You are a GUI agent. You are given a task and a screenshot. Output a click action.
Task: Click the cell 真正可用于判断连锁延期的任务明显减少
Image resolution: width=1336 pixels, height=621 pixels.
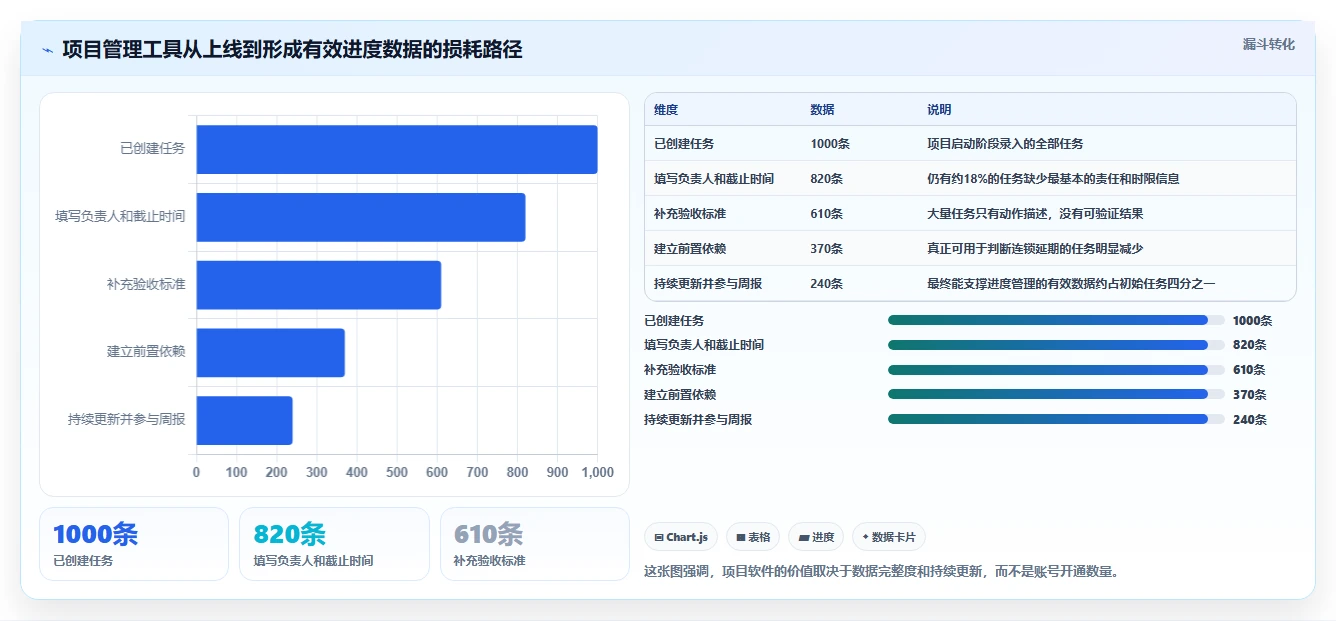click(x=1035, y=249)
